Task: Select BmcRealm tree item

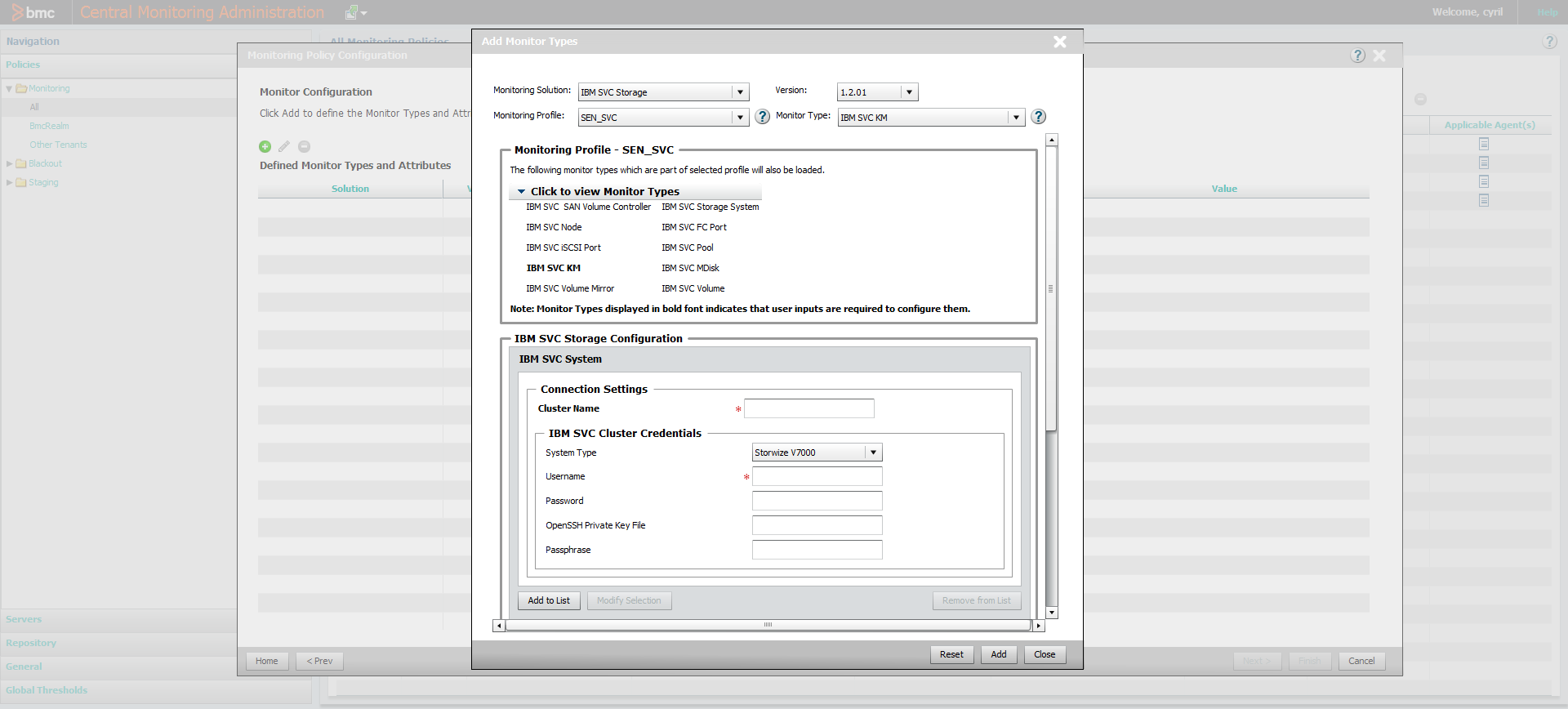Action: (49, 127)
